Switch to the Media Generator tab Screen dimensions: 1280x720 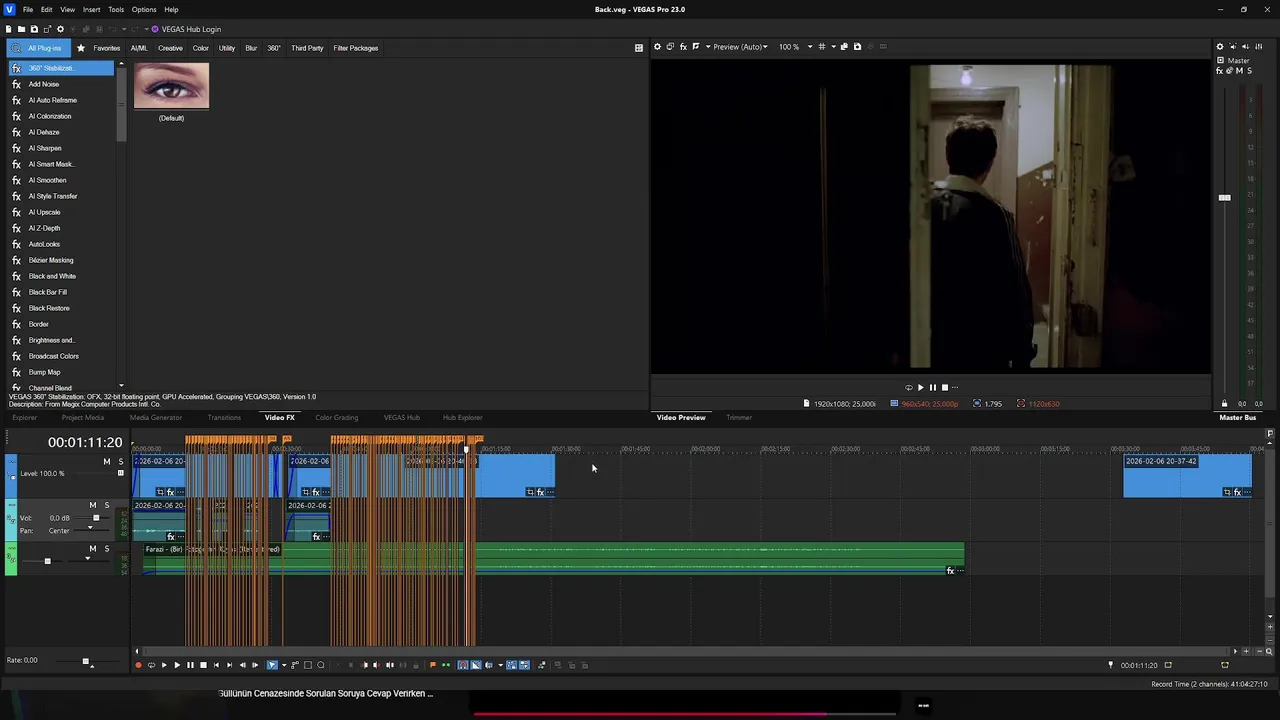156,417
